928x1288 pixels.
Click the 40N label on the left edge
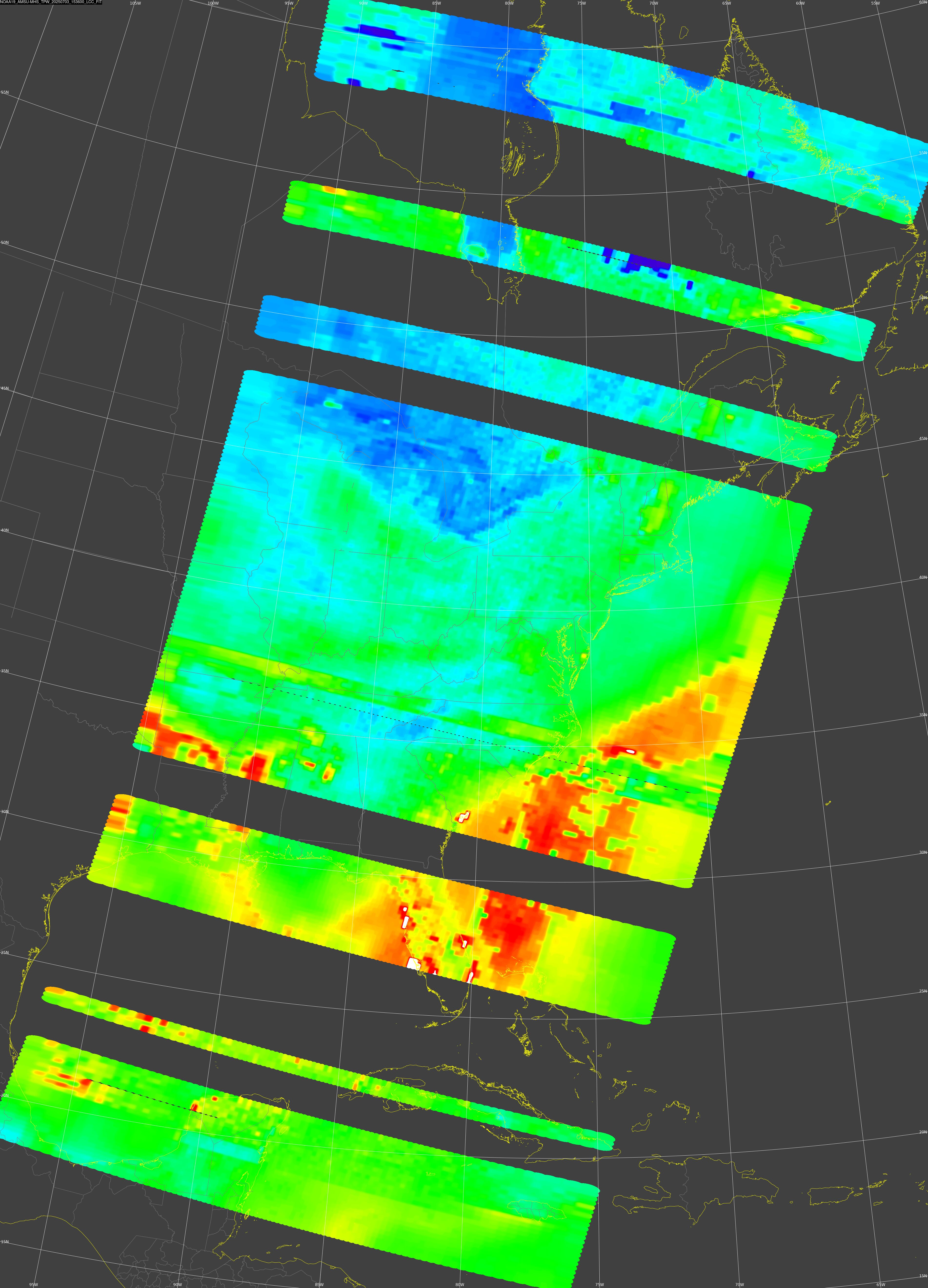tap(5, 530)
